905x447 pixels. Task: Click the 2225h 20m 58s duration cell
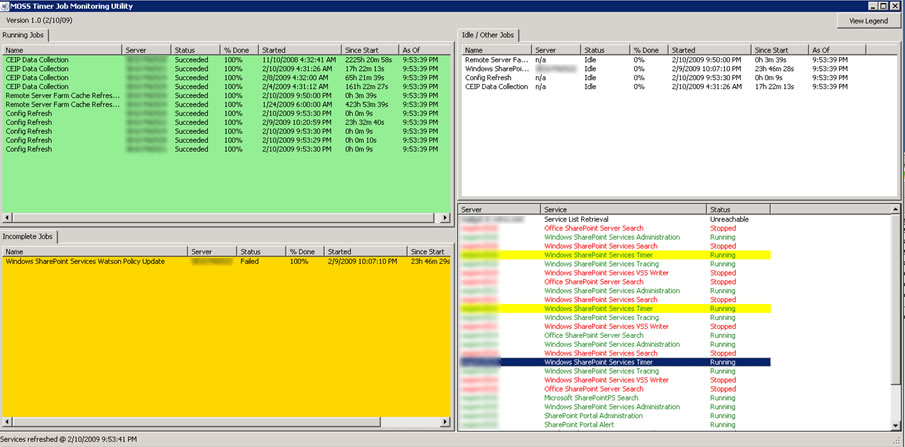pos(369,60)
